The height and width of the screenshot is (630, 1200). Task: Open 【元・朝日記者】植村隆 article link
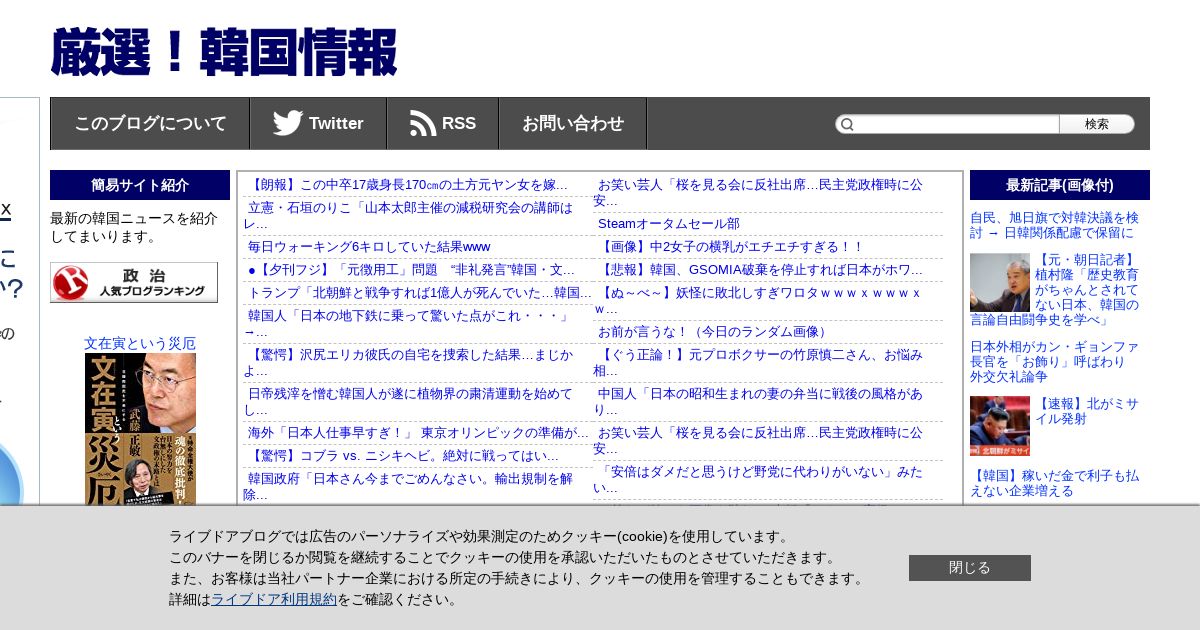pos(1086,290)
